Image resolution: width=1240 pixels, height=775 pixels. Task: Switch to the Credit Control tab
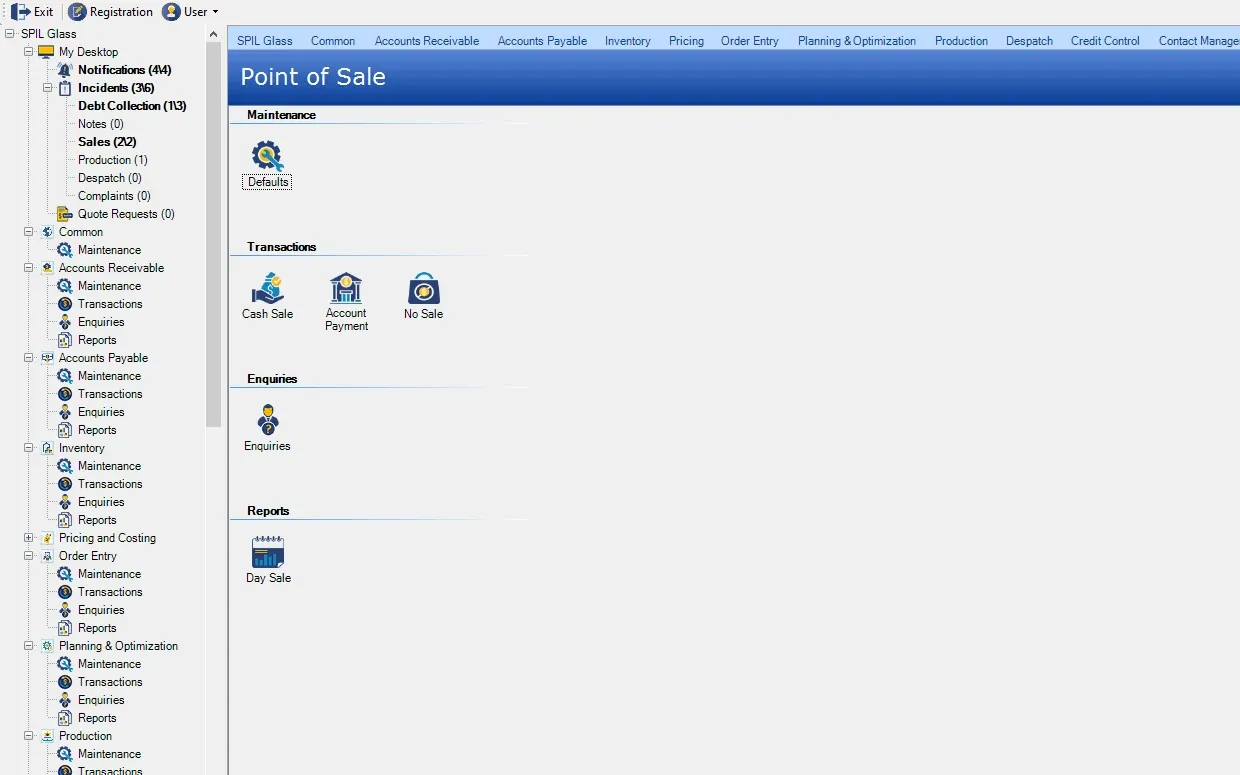[x=1105, y=41]
